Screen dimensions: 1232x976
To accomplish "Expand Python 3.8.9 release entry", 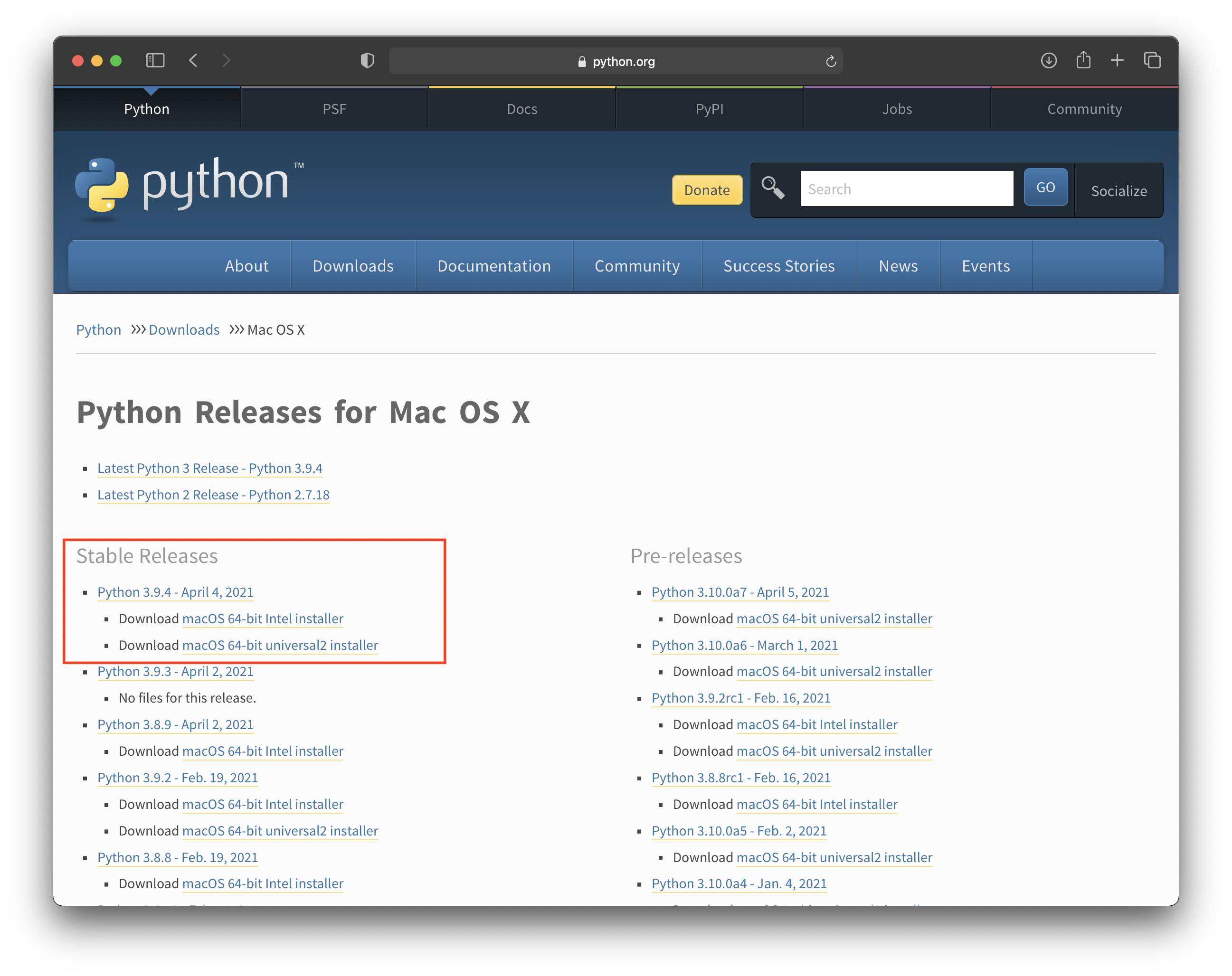I will click(175, 724).
